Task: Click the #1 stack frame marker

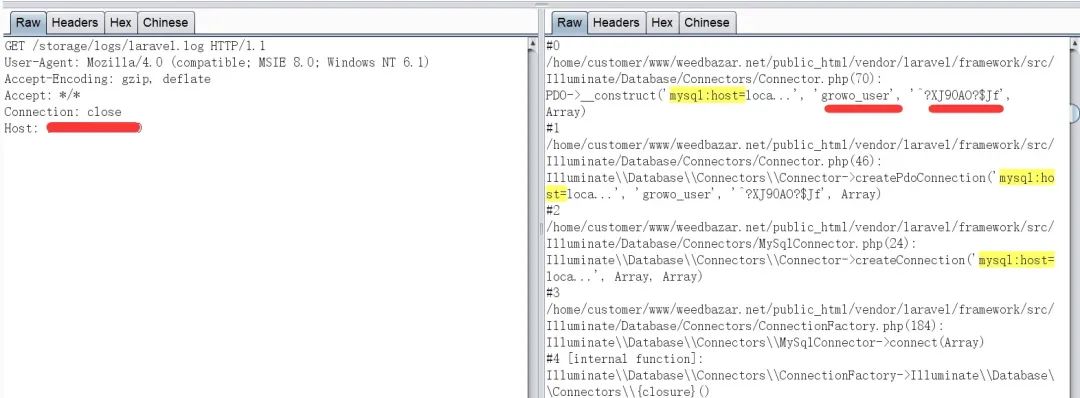Action: tap(553, 128)
